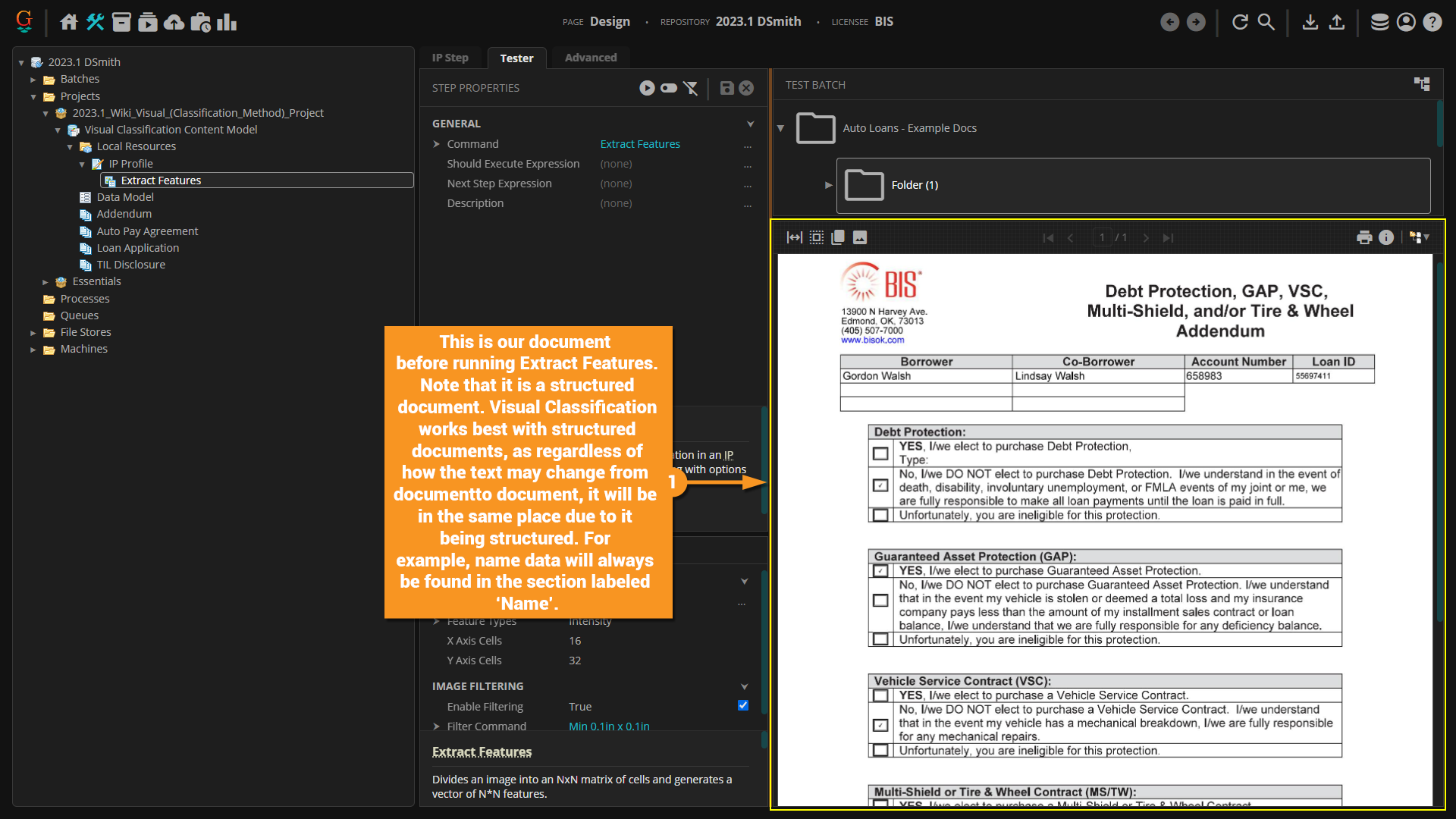Run step with the play icon
This screenshot has width=1456, height=819.
click(x=646, y=88)
